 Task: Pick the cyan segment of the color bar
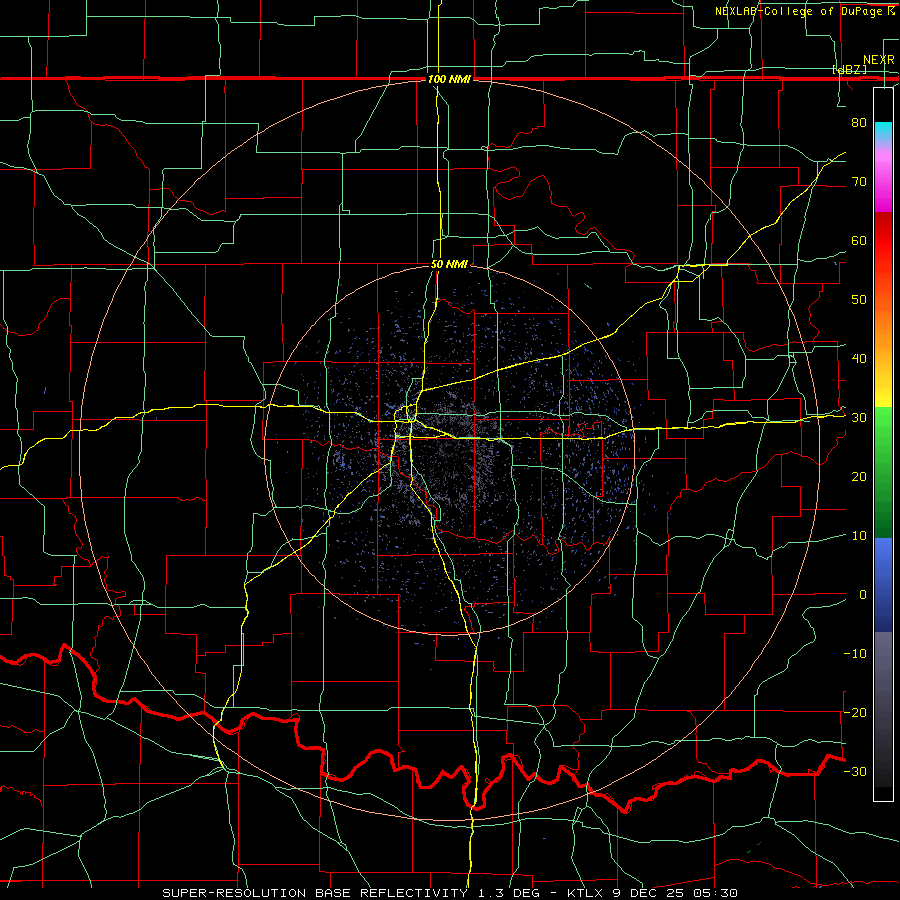click(883, 132)
